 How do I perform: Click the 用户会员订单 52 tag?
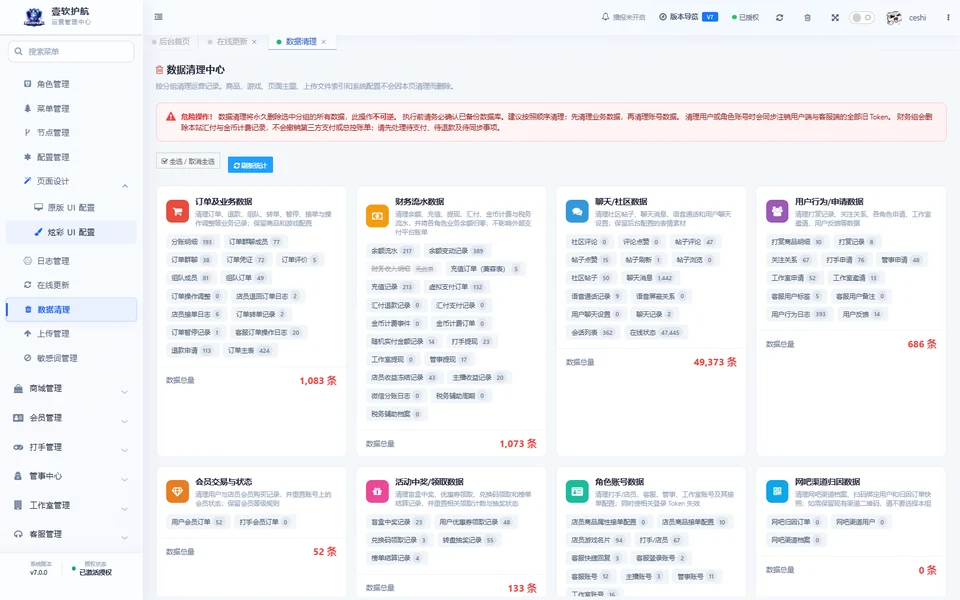(x=197, y=522)
